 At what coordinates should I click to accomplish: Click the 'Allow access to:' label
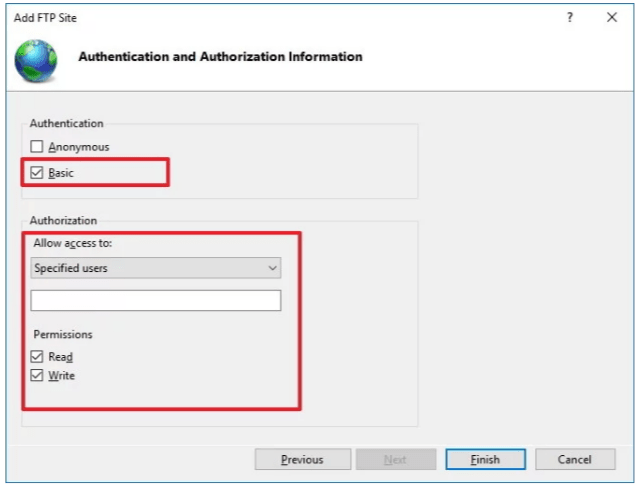tap(72, 243)
